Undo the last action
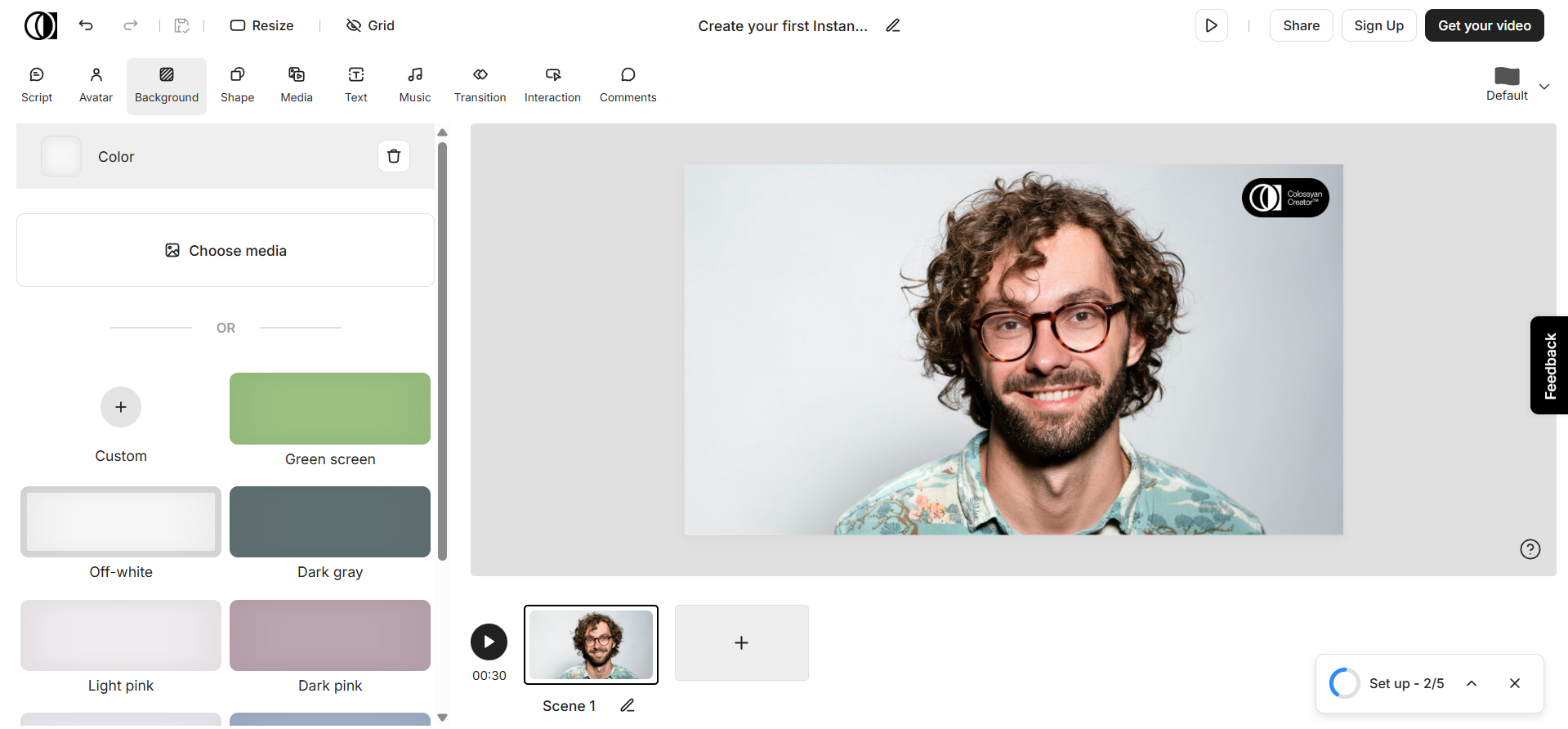The height and width of the screenshot is (729, 1568). (x=86, y=25)
